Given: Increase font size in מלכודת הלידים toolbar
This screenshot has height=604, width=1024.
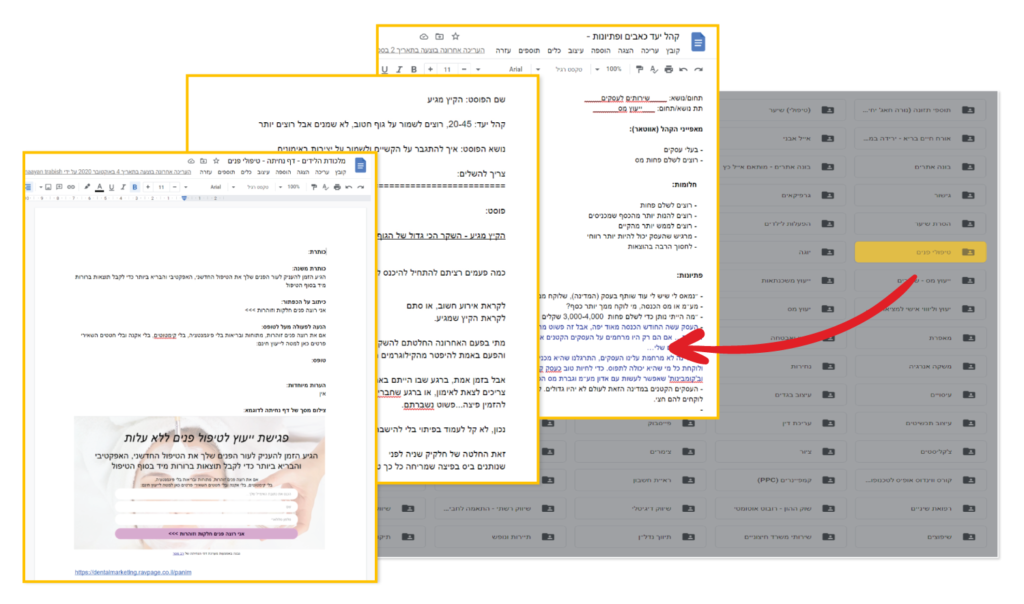Looking at the screenshot, I should 148,187.
